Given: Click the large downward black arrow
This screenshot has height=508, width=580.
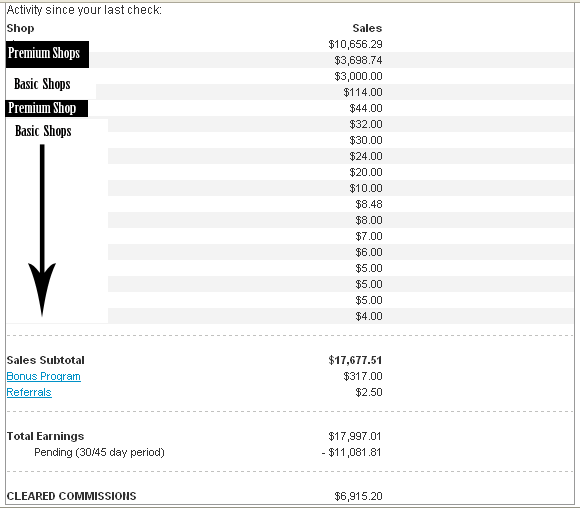Looking at the screenshot, I should [42, 230].
